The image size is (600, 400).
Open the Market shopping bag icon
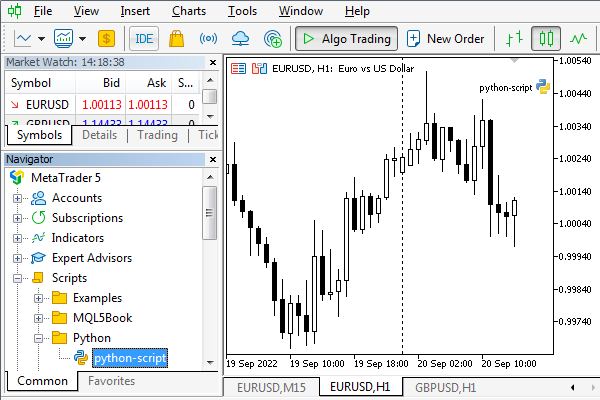[176, 39]
